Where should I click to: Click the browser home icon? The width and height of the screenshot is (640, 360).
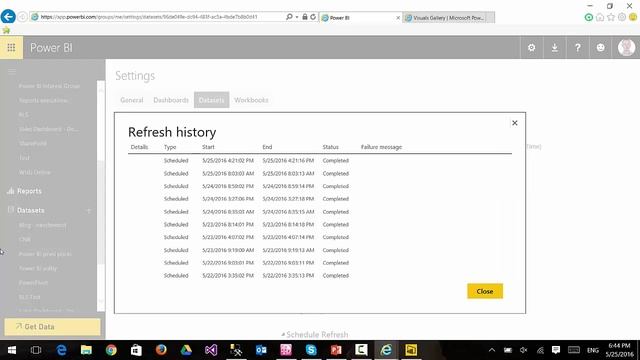tap(600, 17)
